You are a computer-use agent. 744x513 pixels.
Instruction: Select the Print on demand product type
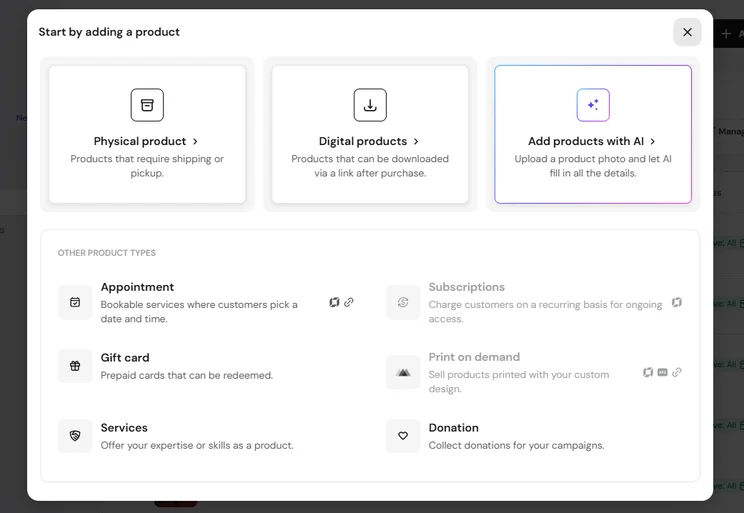tap(534, 373)
